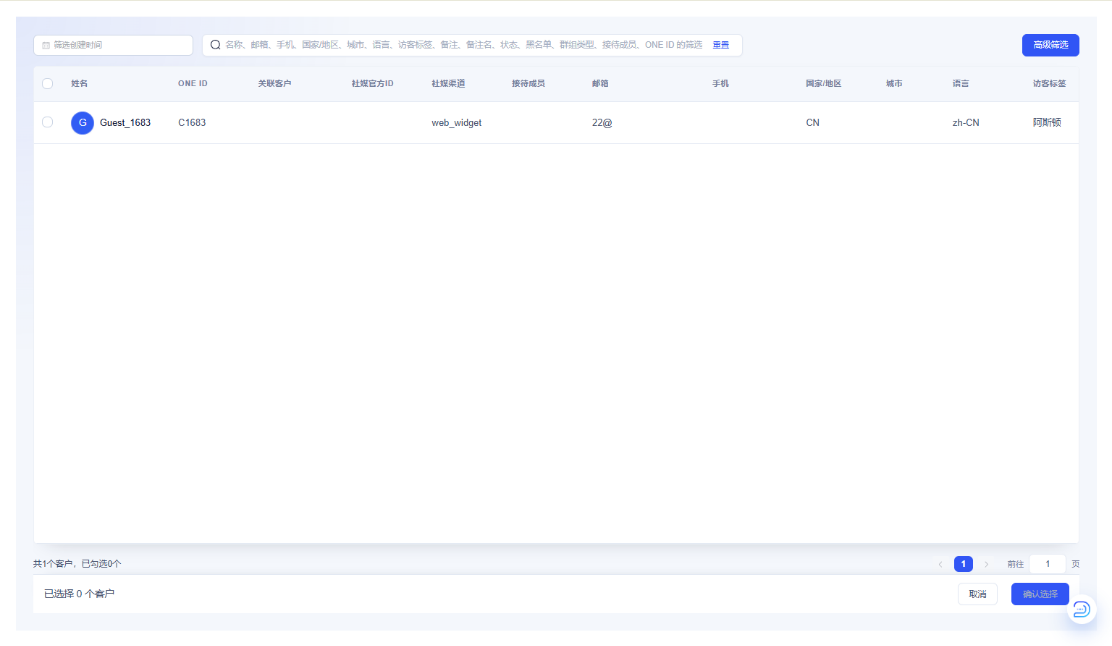Click the 城市 column header

point(894,84)
